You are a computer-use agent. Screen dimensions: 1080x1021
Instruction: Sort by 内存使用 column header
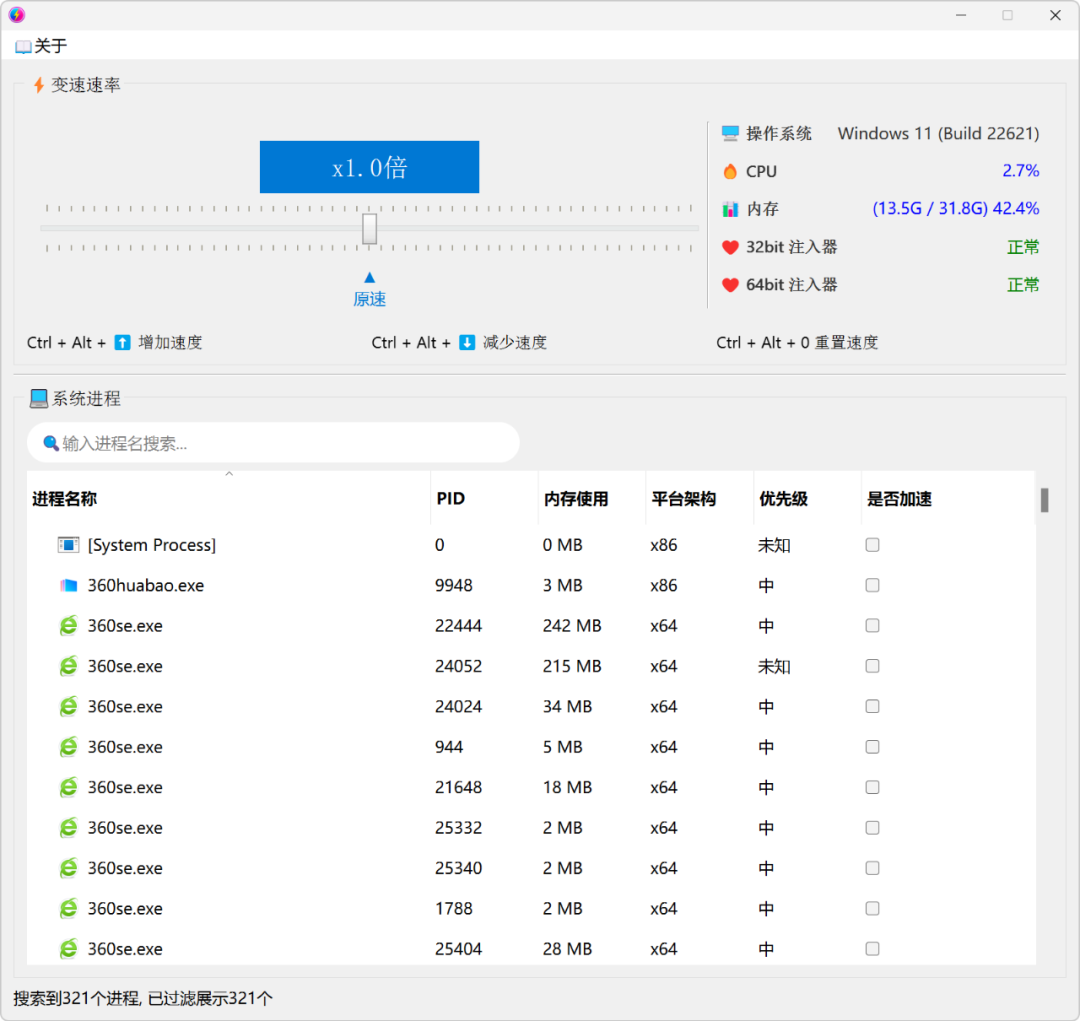(592, 499)
